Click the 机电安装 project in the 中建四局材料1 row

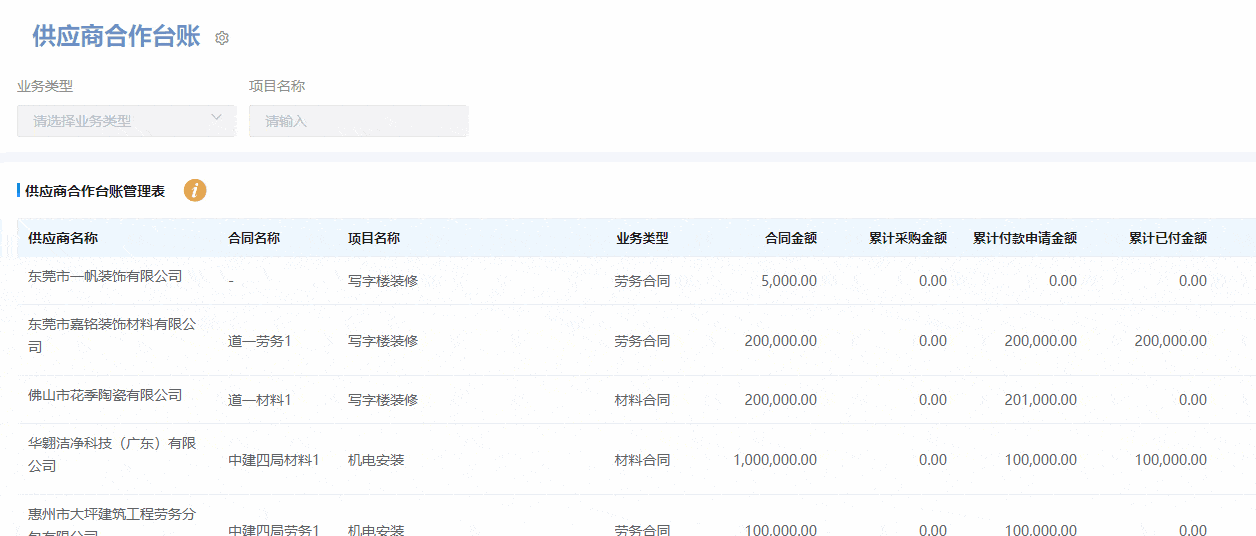point(376,460)
